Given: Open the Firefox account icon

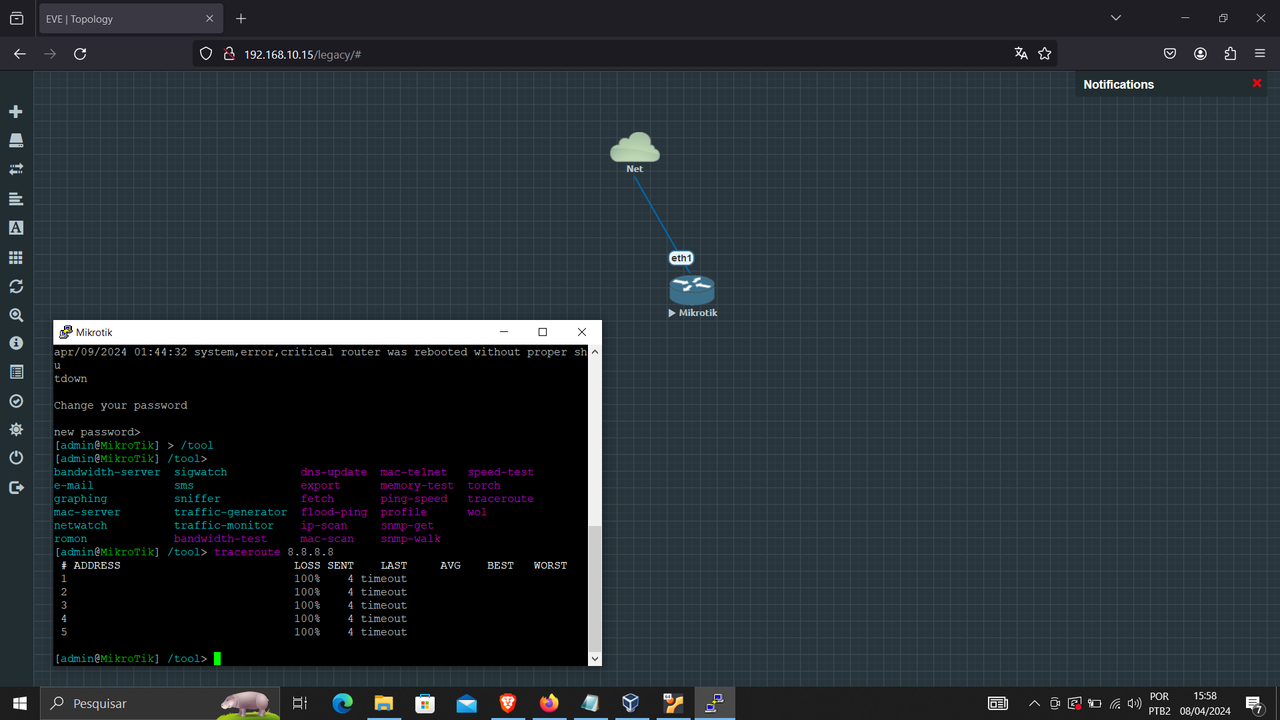Looking at the screenshot, I should (x=1200, y=54).
